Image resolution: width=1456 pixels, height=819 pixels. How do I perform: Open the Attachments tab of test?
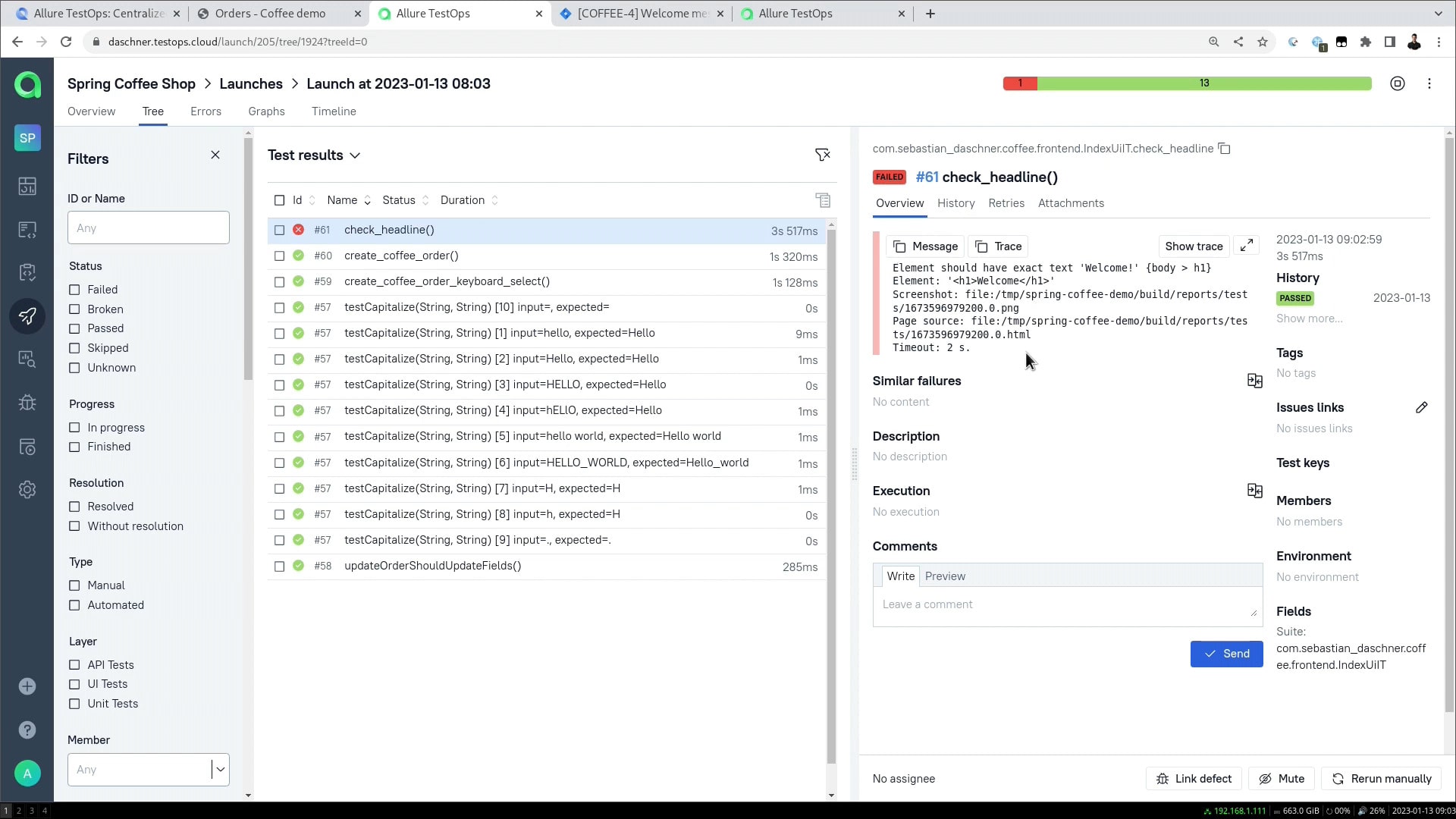point(1071,203)
